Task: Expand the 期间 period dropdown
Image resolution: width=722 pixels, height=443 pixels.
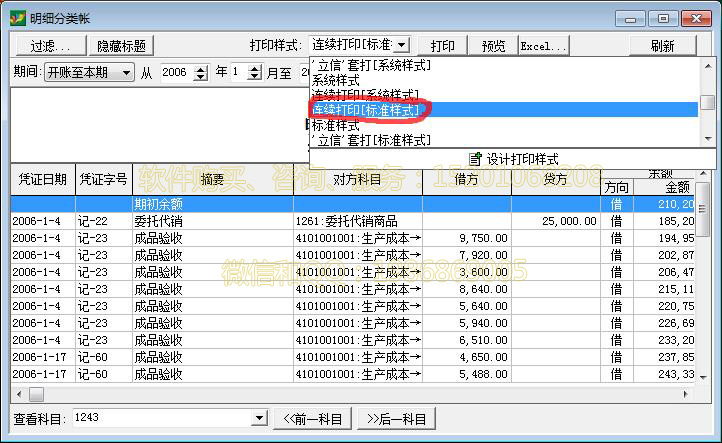Action: tap(126, 73)
